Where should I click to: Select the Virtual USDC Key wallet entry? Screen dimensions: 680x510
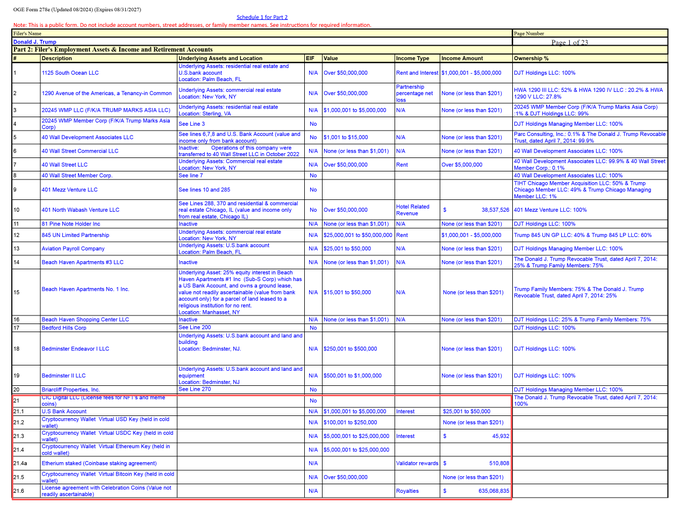coord(107,436)
